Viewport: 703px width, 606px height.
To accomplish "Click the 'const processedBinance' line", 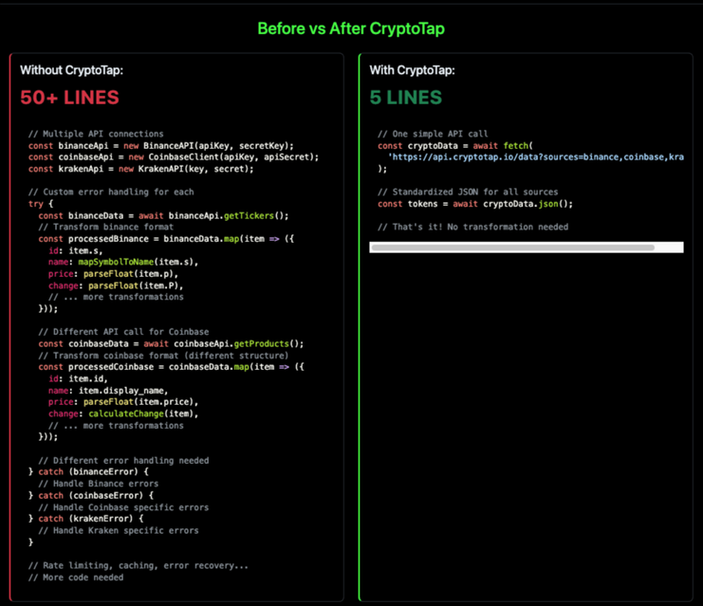I will pos(166,239).
